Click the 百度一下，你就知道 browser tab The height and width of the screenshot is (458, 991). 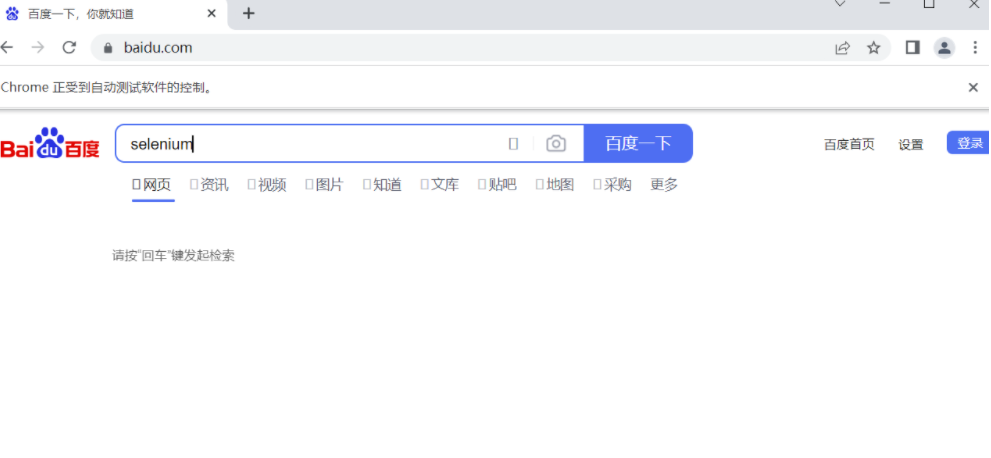click(114, 14)
